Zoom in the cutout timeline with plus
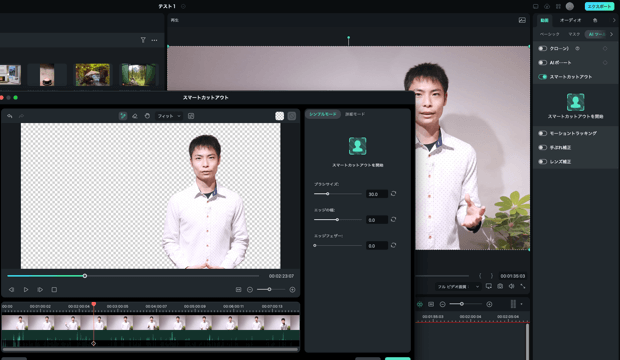This screenshot has width=620, height=360. (x=293, y=290)
